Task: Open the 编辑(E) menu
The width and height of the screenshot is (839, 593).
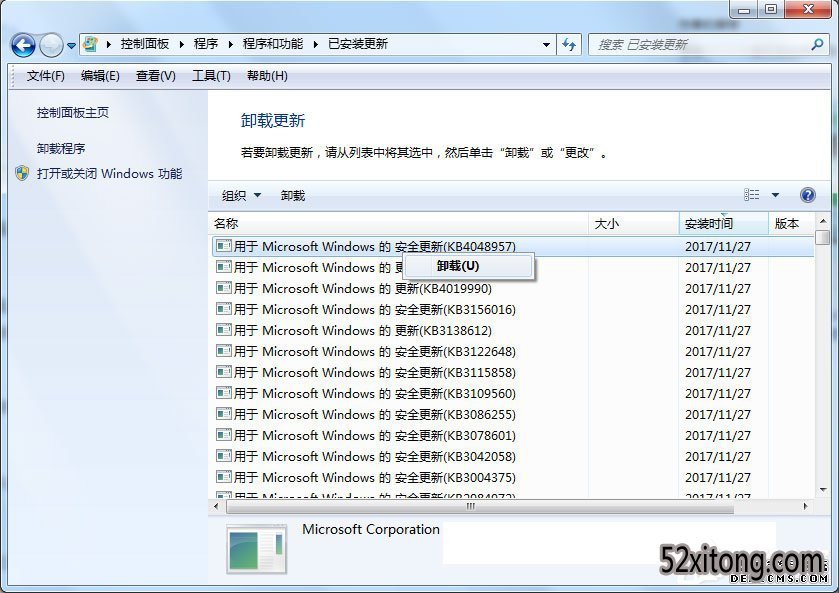Action: click(100, 76)
